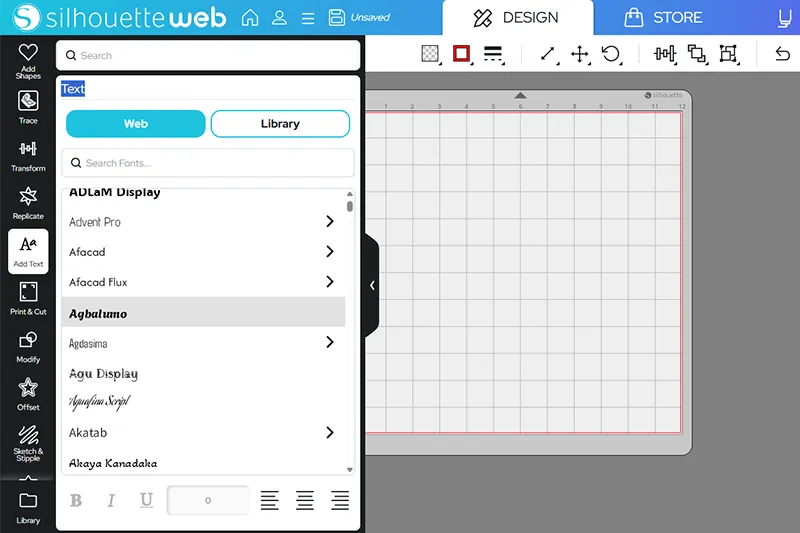800x533 pixels.
Task: Toggle underline text formatting
Action: click(146, 500)
